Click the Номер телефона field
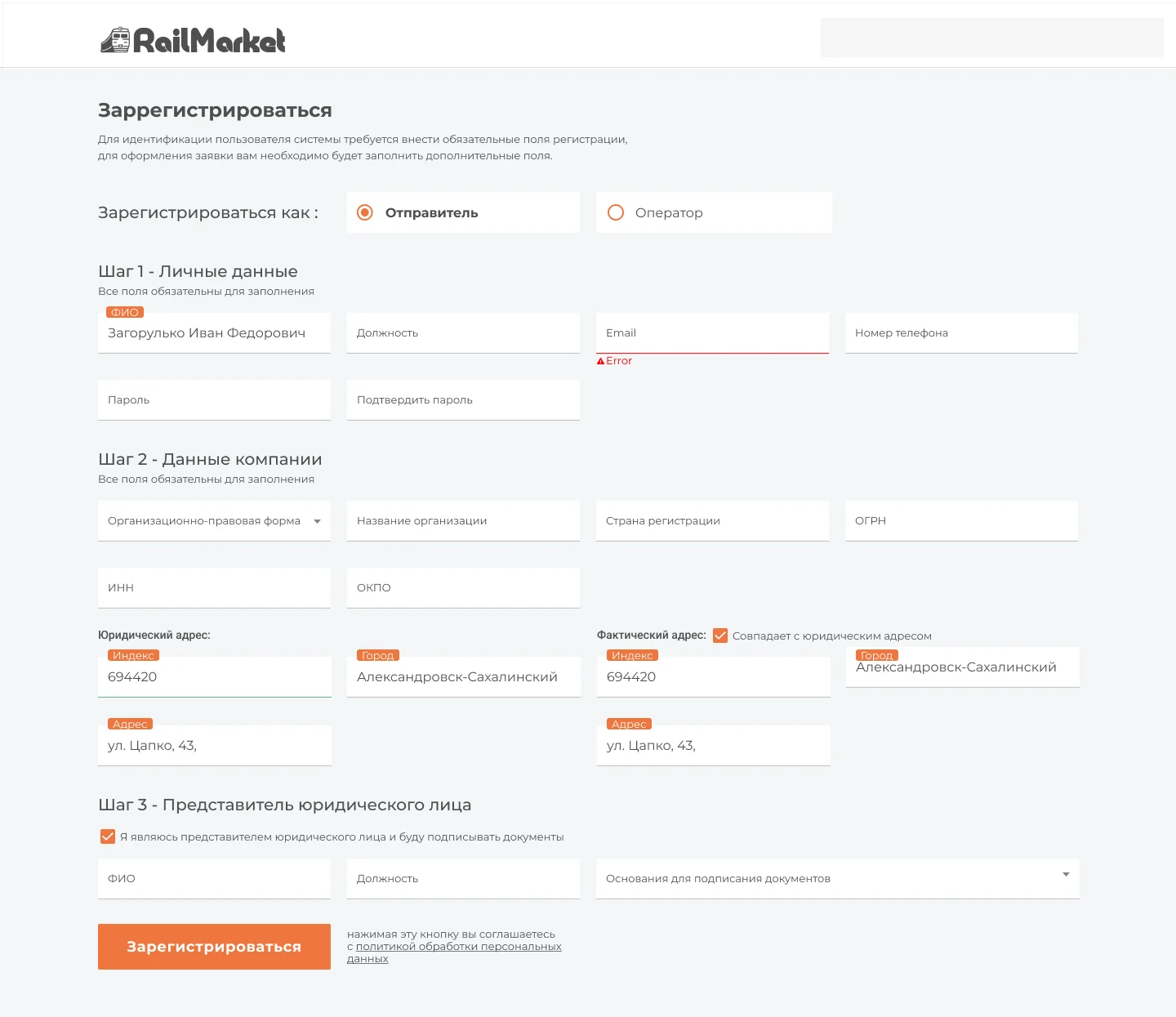 (961, 333)
